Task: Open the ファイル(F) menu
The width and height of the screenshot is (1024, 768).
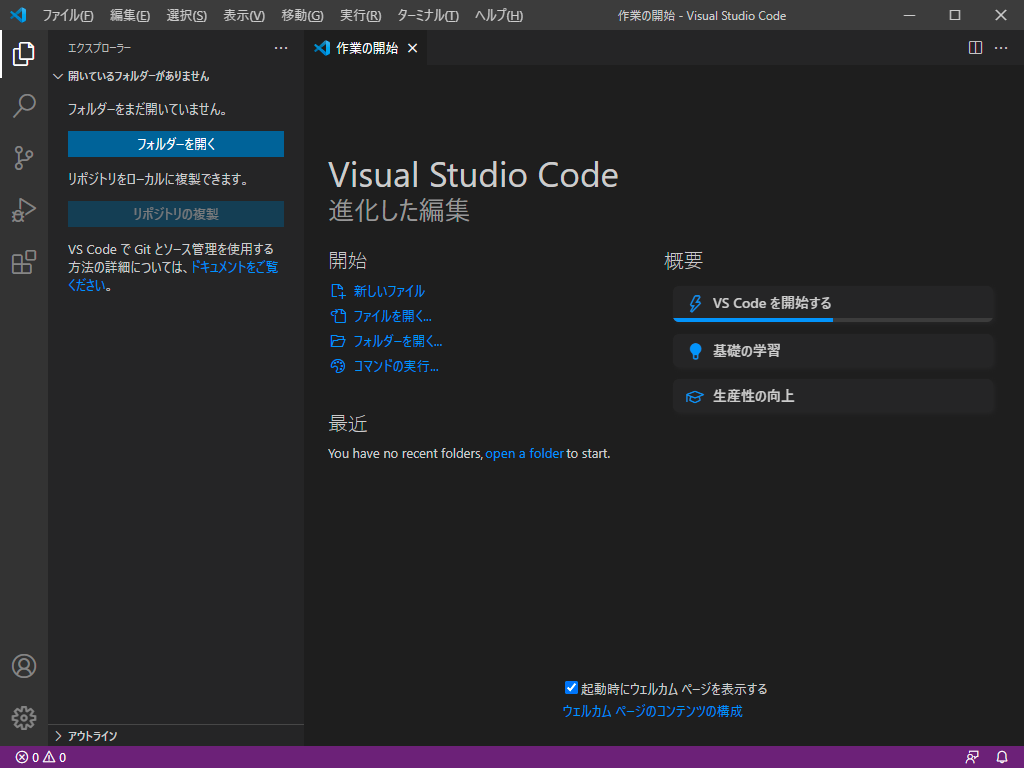Action: point(68,15)
